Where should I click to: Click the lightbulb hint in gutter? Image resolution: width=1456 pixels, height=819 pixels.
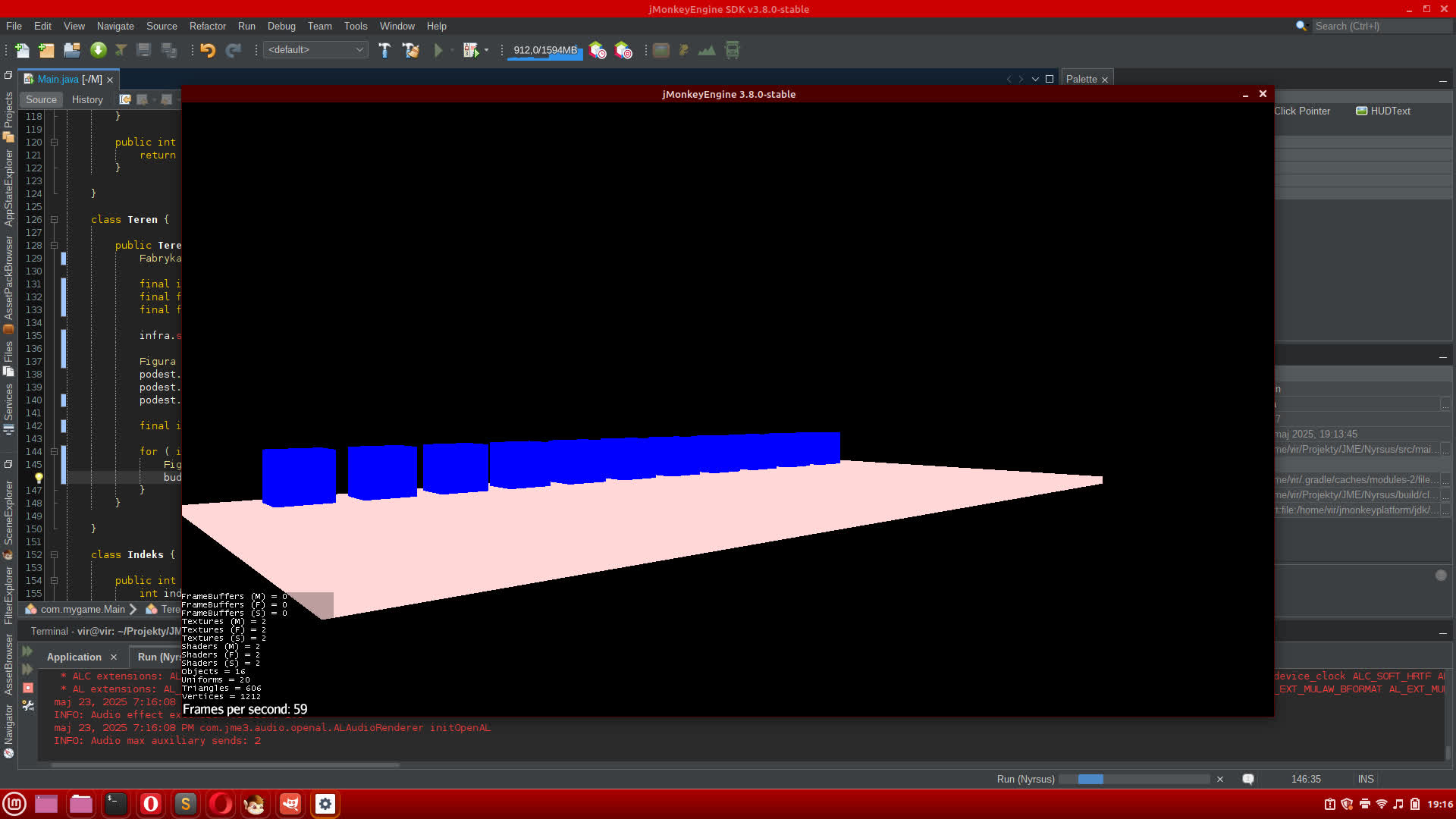coord(39,478)
